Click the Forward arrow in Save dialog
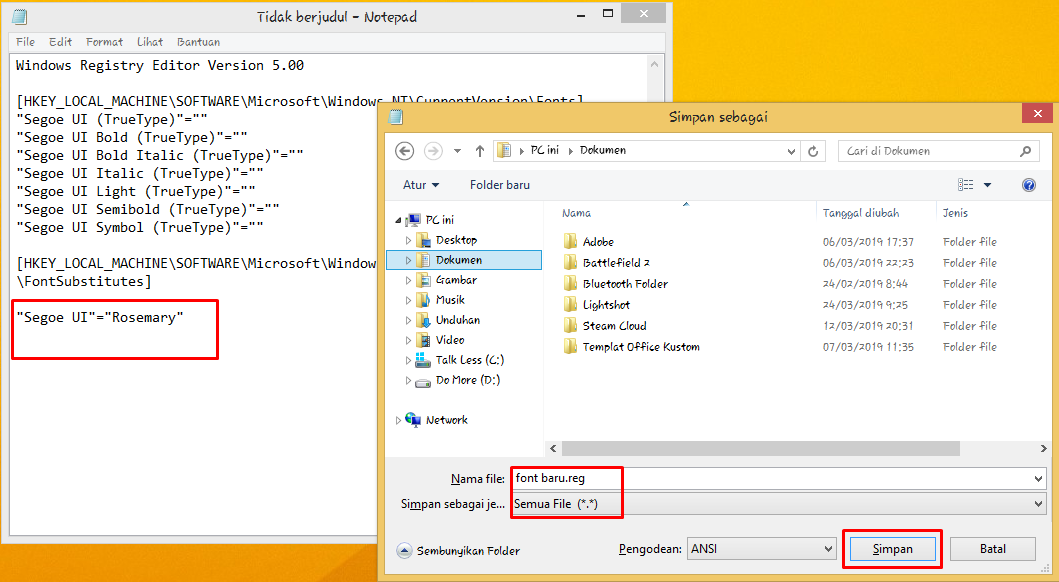 pyautogui.click(x=433, y=151)
